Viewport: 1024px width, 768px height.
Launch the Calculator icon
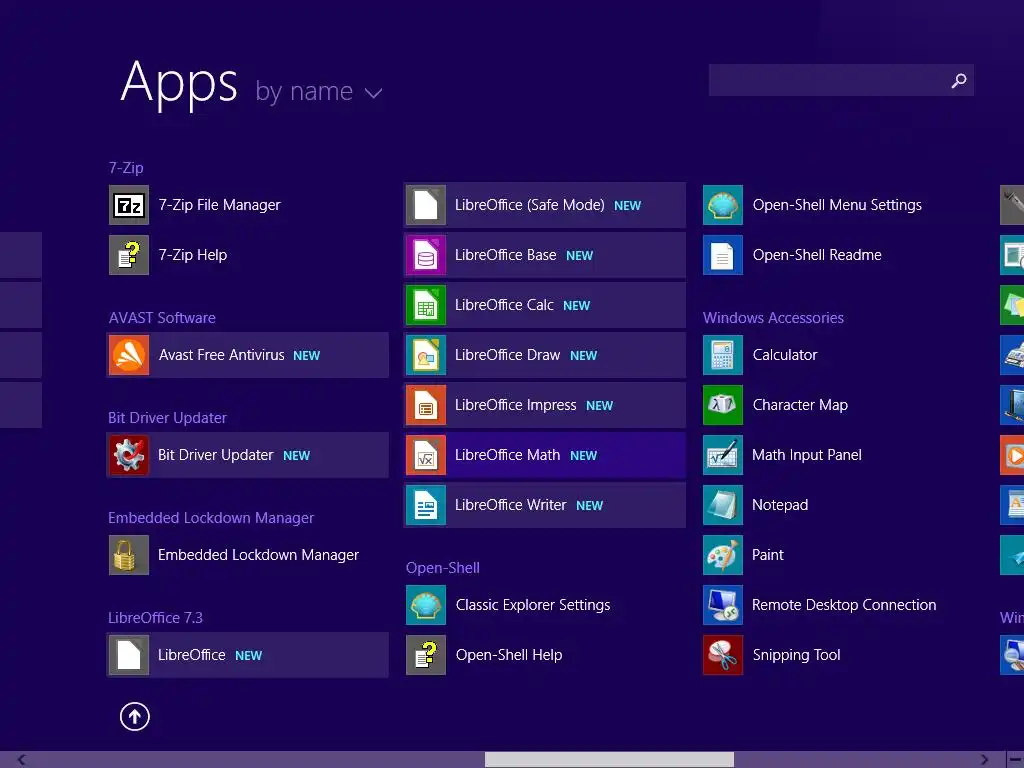(723, 355)
